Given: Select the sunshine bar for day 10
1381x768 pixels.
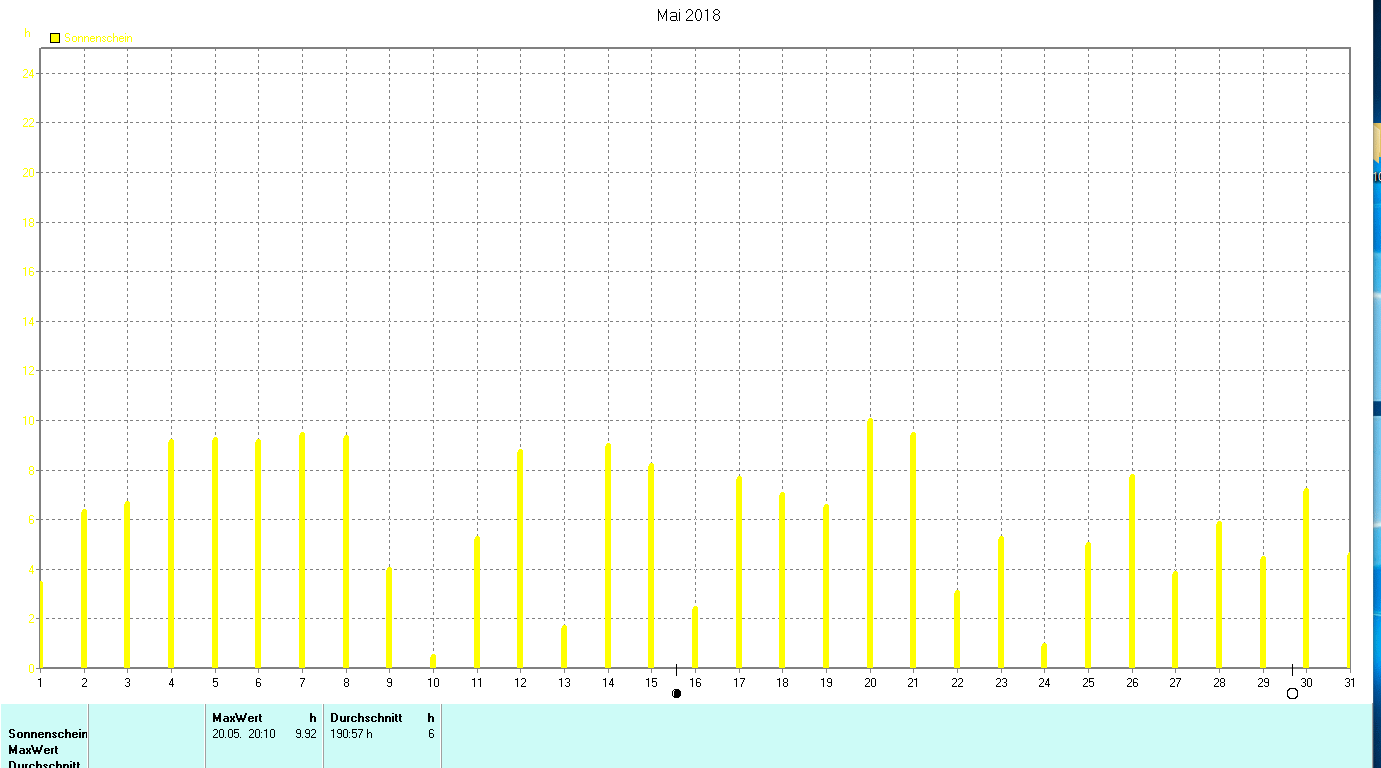Looking at the screenshot, I should [x=433, y=661].
